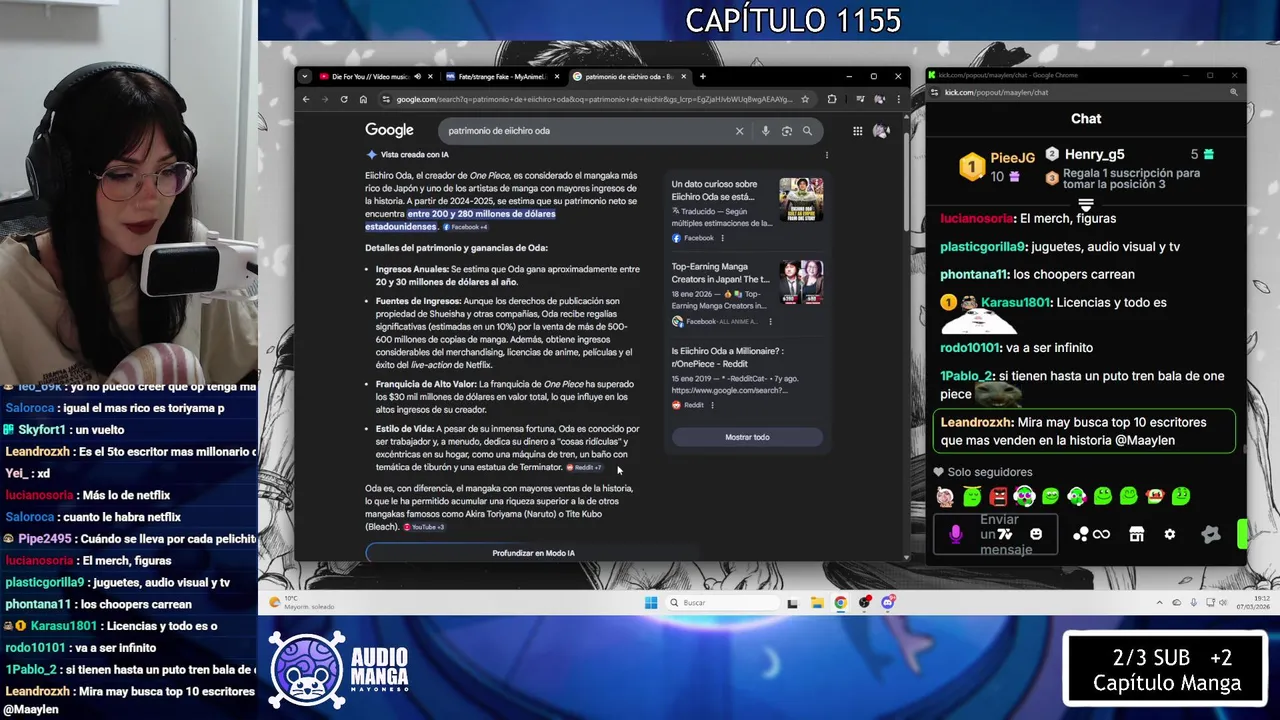
Task: Open the Google apps grid
Action: pyautogui.click(x=857, y=131)
